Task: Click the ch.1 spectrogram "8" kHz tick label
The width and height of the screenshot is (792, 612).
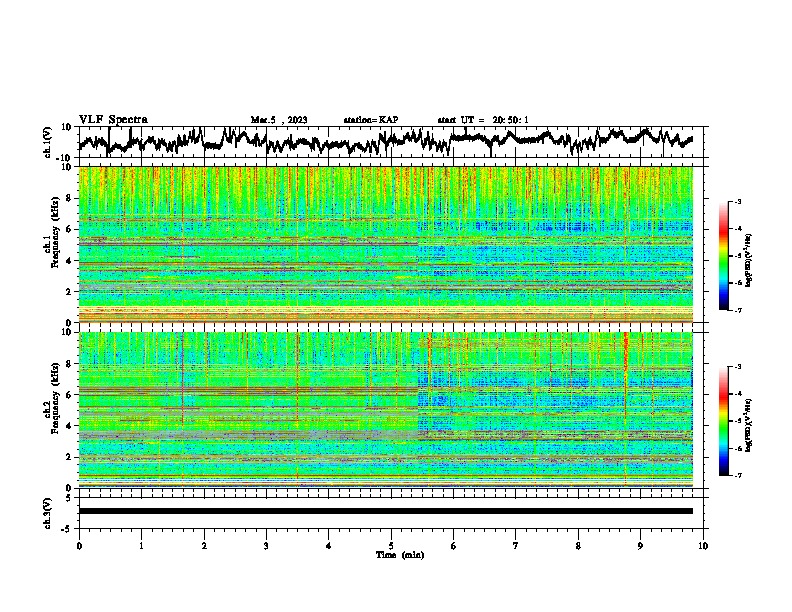Action: pyautogui.click(x=70, y=198)
